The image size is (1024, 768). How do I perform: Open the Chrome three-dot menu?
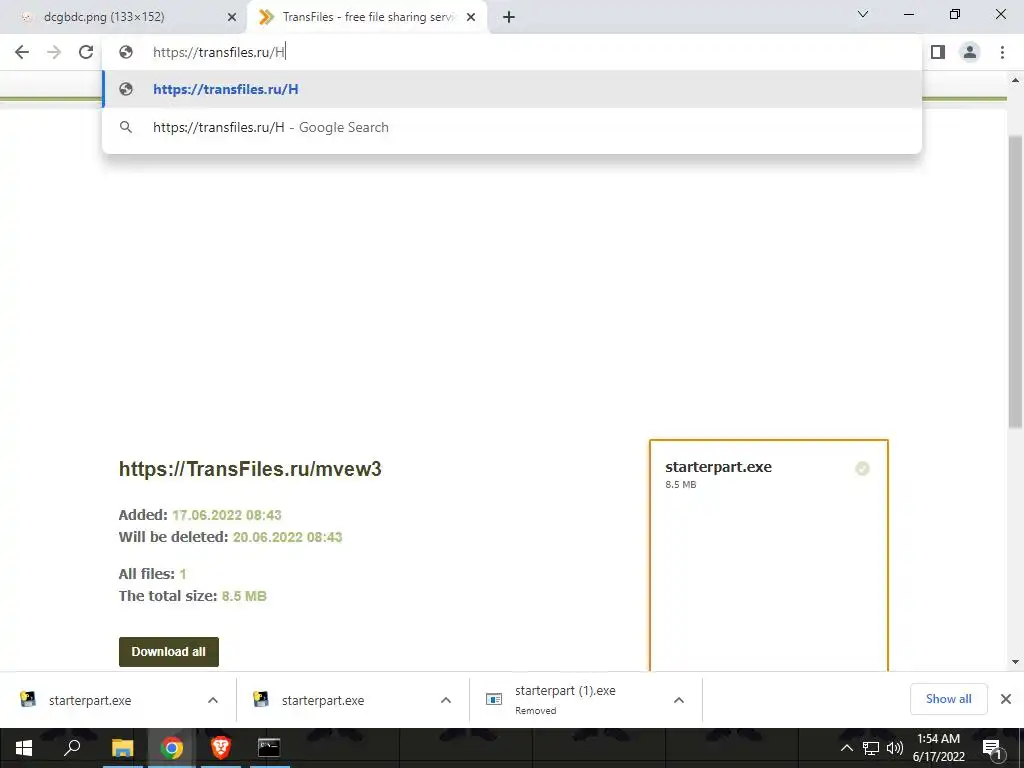1002,52
